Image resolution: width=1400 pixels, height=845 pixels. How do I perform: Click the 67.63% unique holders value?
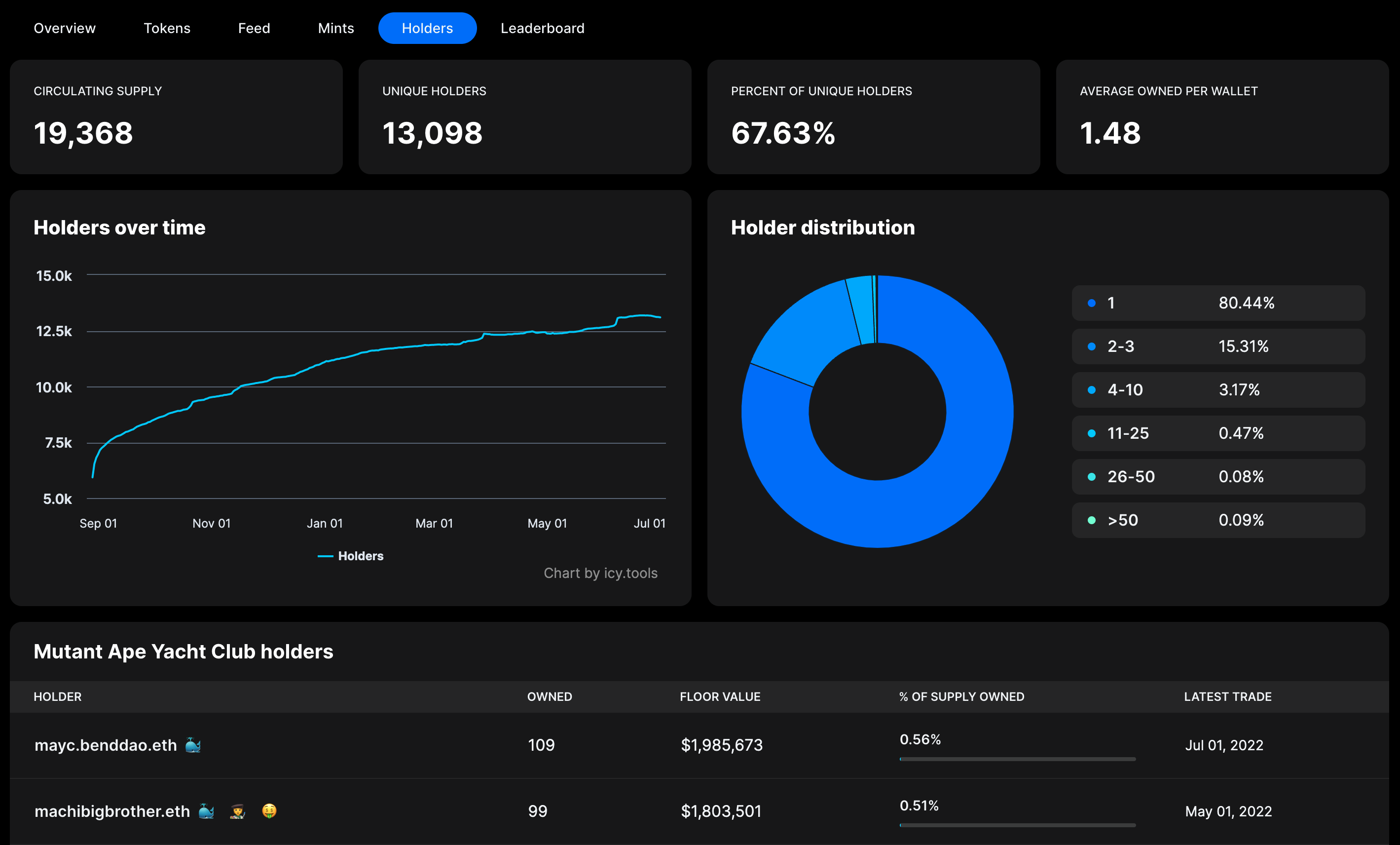coord(783,134)
